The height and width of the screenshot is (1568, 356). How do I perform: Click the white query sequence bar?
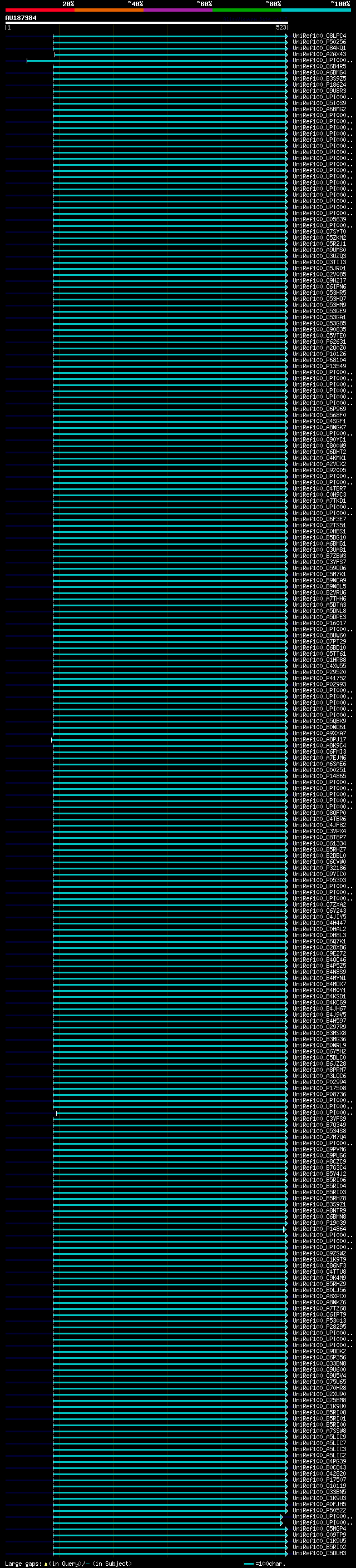tap(147, 22)
